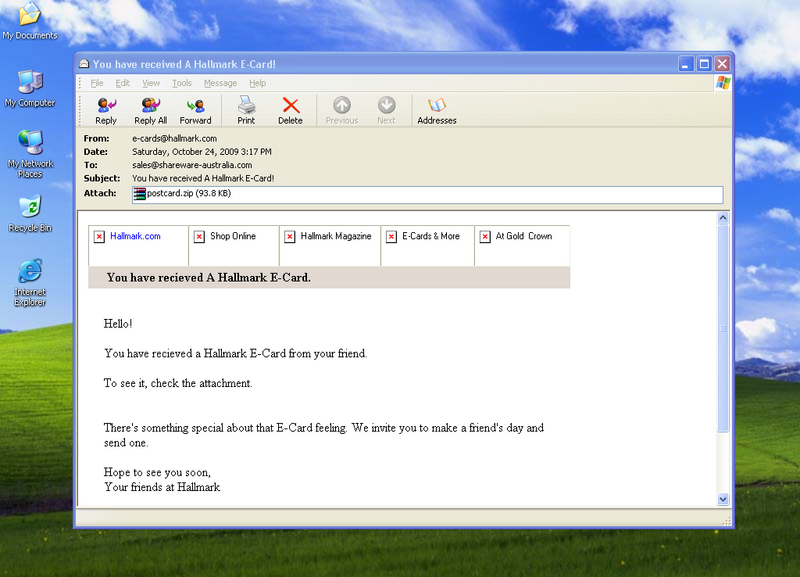Viewport: 800px width, 577px height.
Task: Click broken image beside E-Cards & More
Action: pos(391,236)
